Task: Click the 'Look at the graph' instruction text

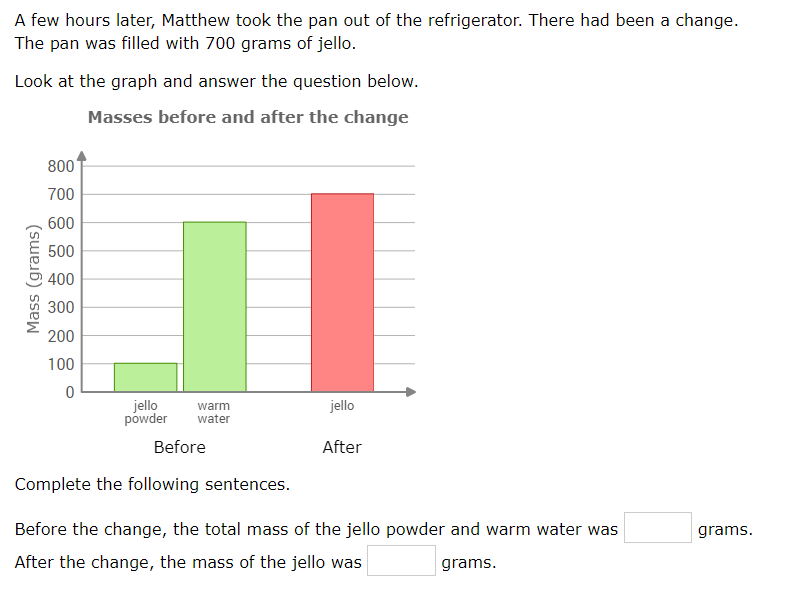Action: tap(216, 81)
